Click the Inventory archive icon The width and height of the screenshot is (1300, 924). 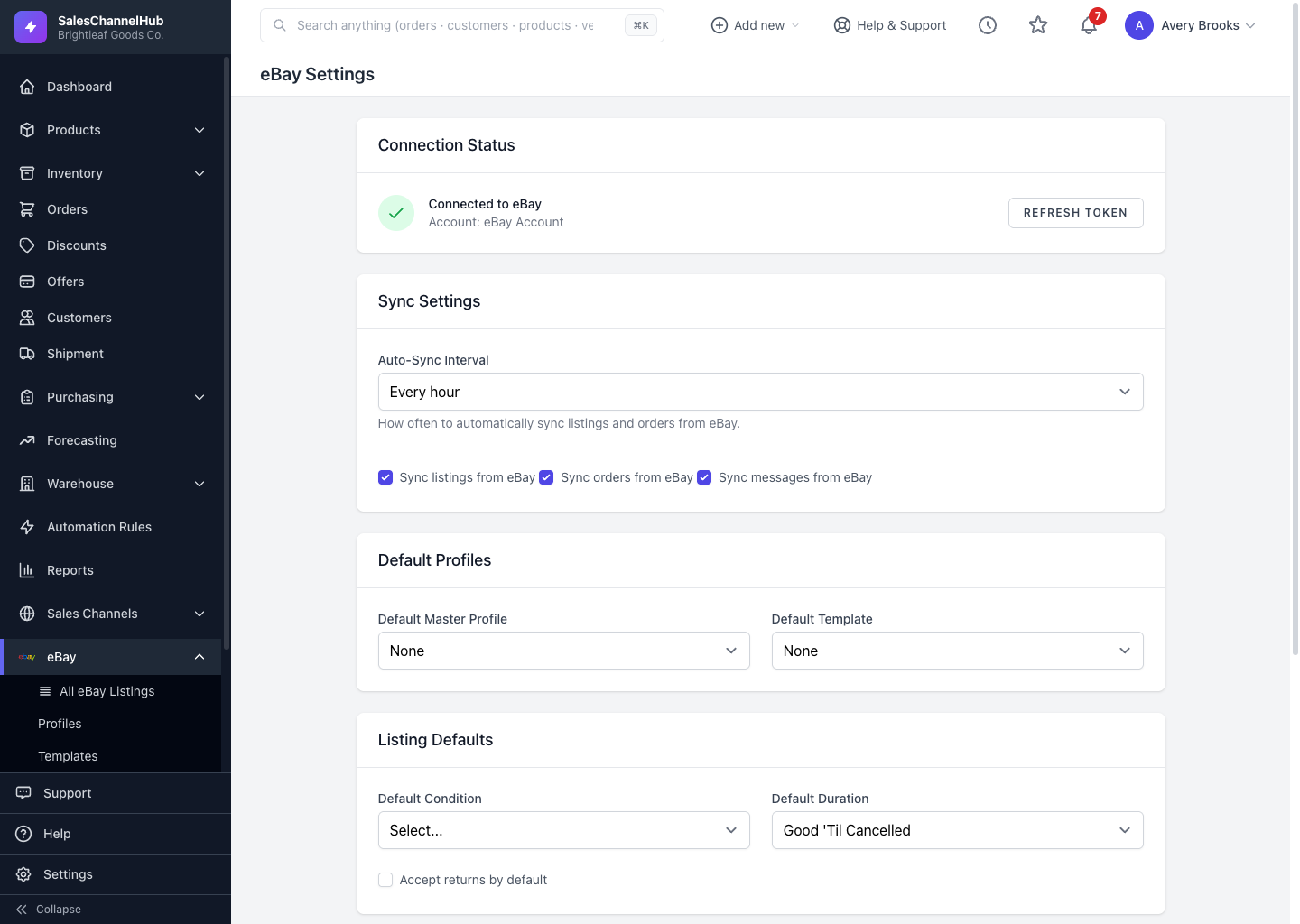pos(27,173)
